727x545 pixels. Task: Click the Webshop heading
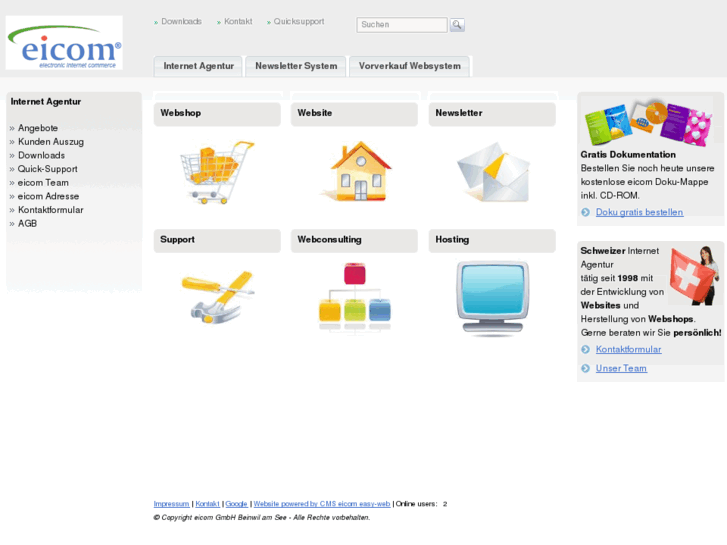pyautogui.click(x=180, y=113)
